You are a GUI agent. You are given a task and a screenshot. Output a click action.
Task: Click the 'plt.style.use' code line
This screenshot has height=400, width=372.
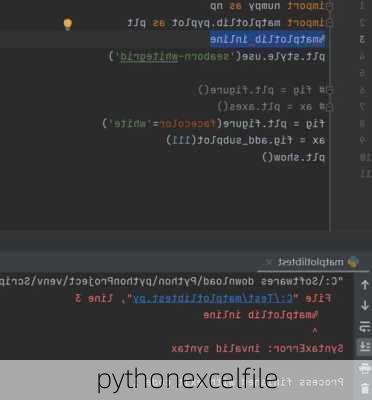click(217, 56)
